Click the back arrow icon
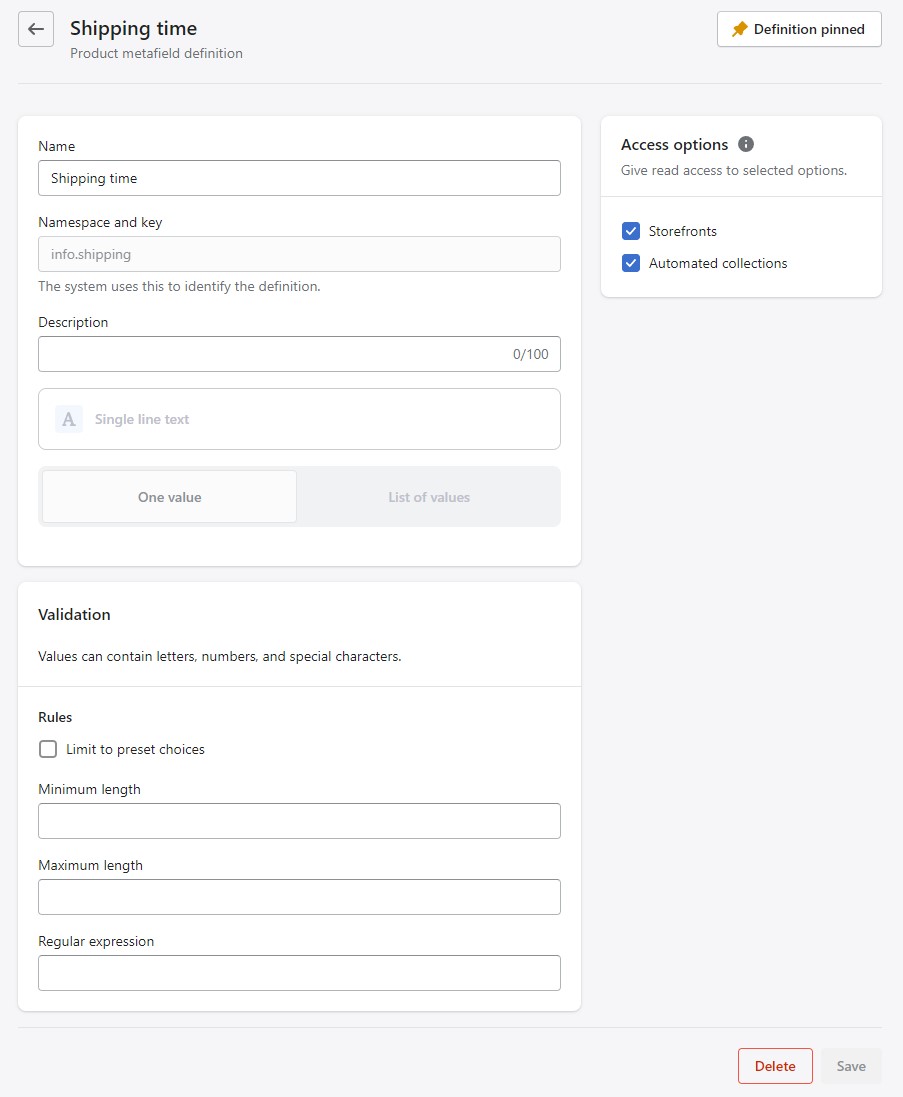The height and width of the screenshot is (1097, 903). [x=36, y=29]
